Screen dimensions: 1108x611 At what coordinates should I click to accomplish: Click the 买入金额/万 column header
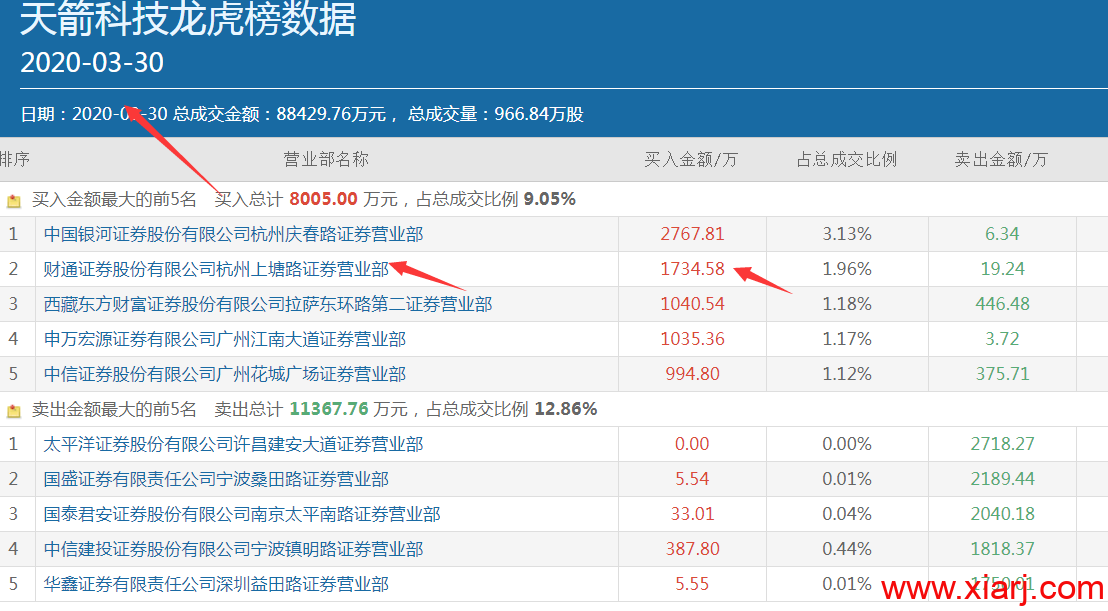click(690, 160)
